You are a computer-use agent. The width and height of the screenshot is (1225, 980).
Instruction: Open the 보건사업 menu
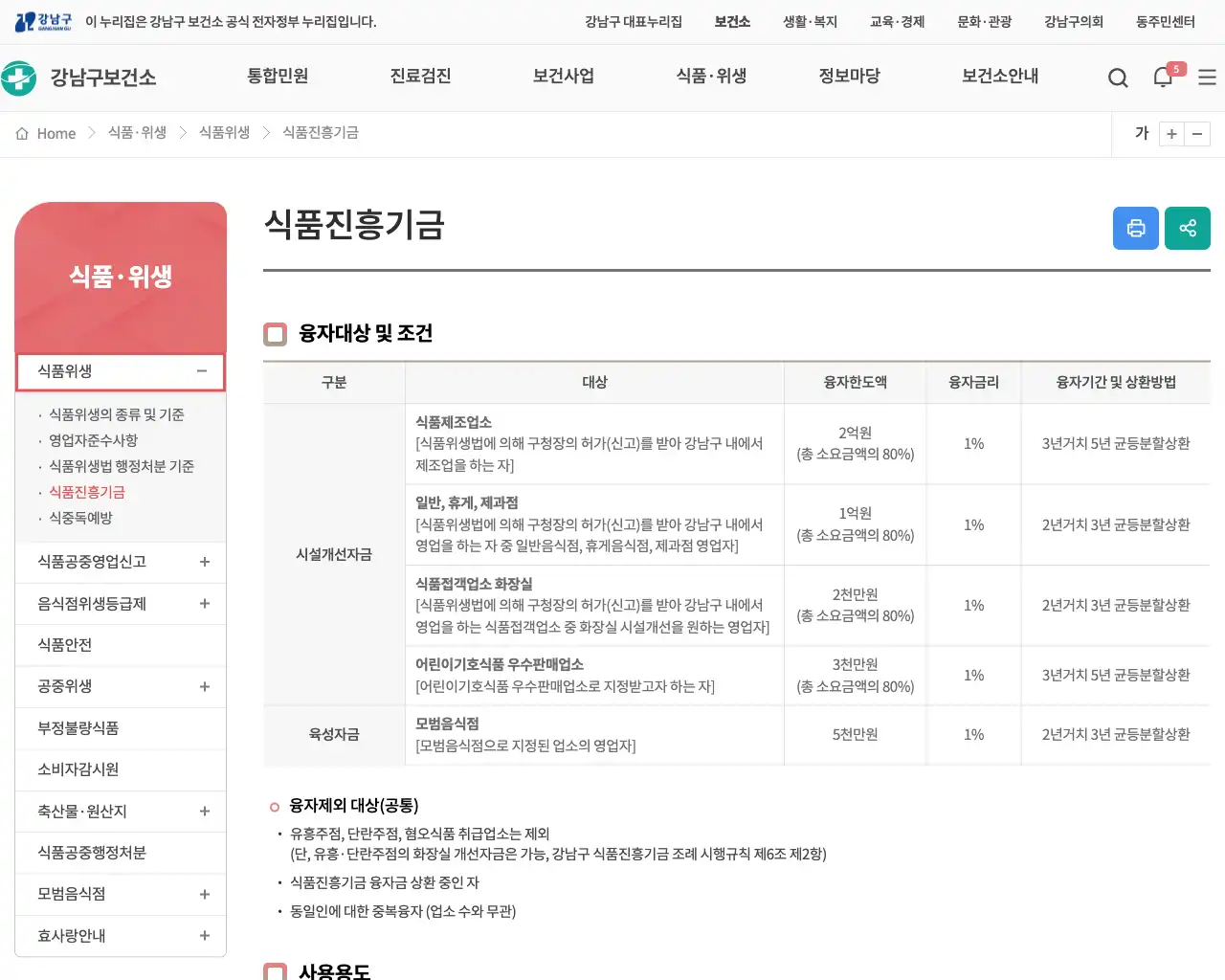(564, 77)
